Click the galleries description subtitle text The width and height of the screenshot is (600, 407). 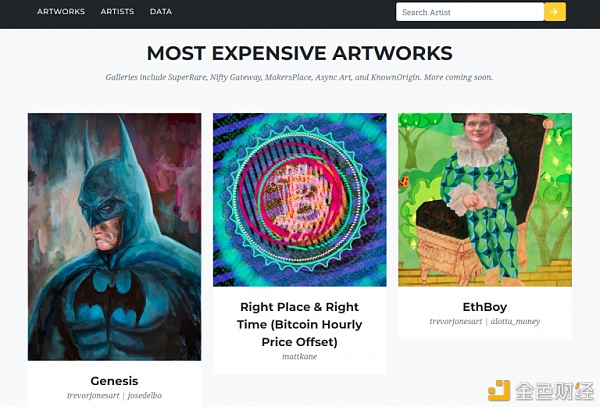(x=300, y=77)
